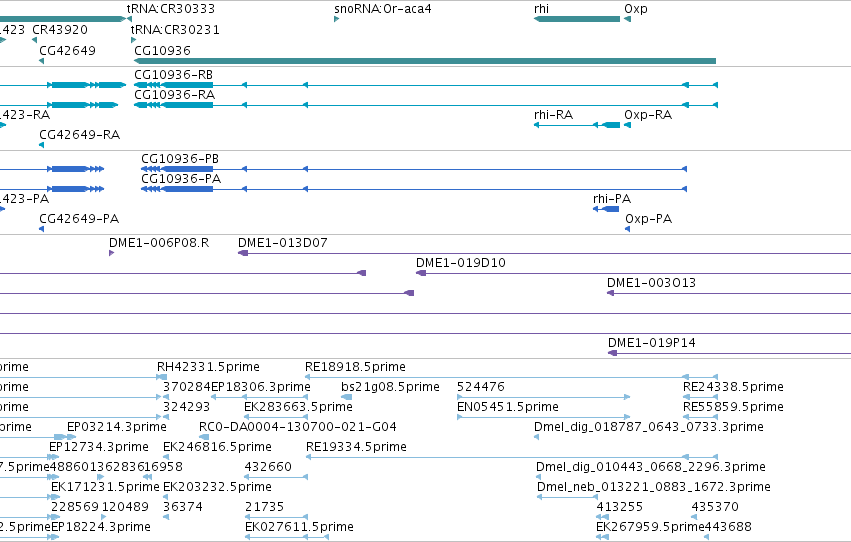This screenshot has height=542, width=851.
Task: Click the EP03214.3prime EST label
Action: pyautogui.click(x=117, y=427)
